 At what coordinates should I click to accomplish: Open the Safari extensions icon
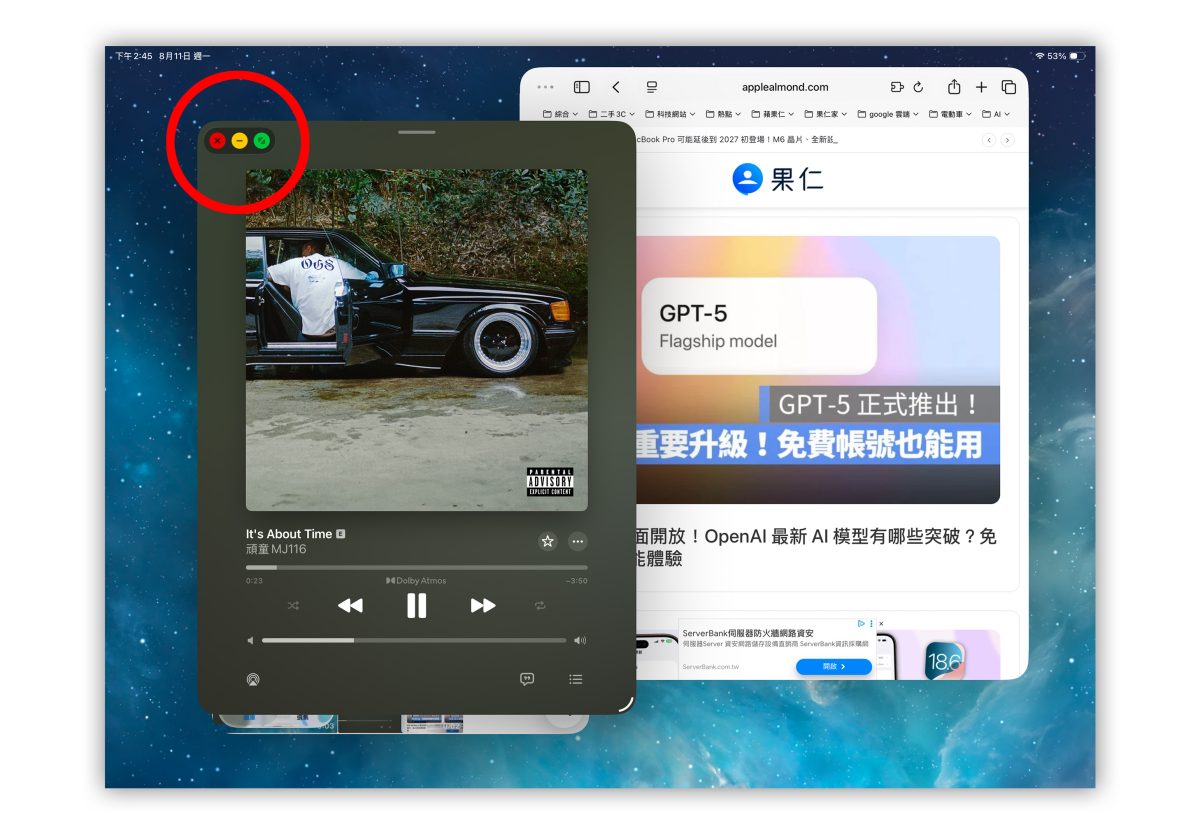pos(897,87)
